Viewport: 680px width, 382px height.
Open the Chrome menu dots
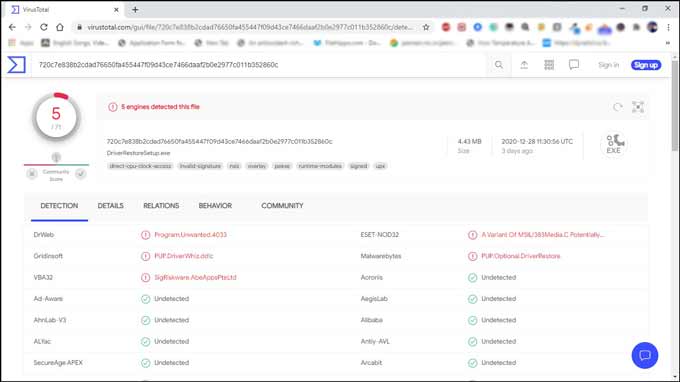point(668,27)
